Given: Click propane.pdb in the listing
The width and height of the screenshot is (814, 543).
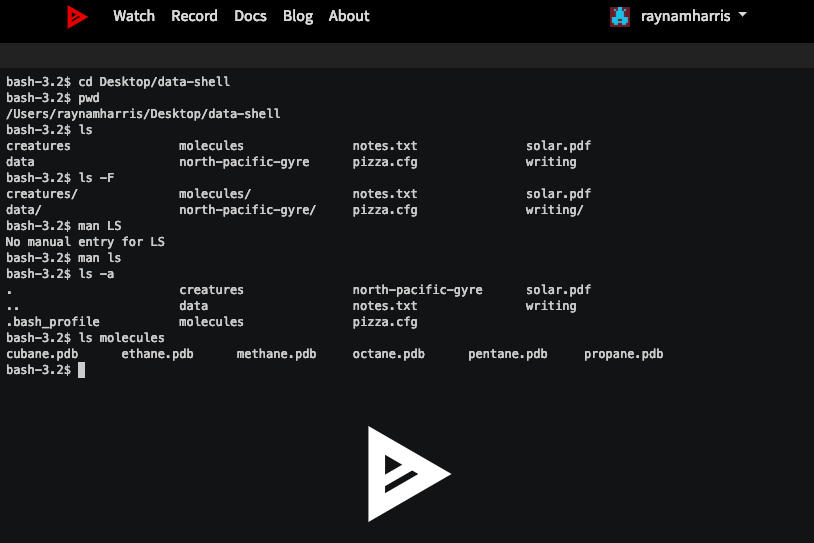Looking at the screenshot, I should [623, 354].
